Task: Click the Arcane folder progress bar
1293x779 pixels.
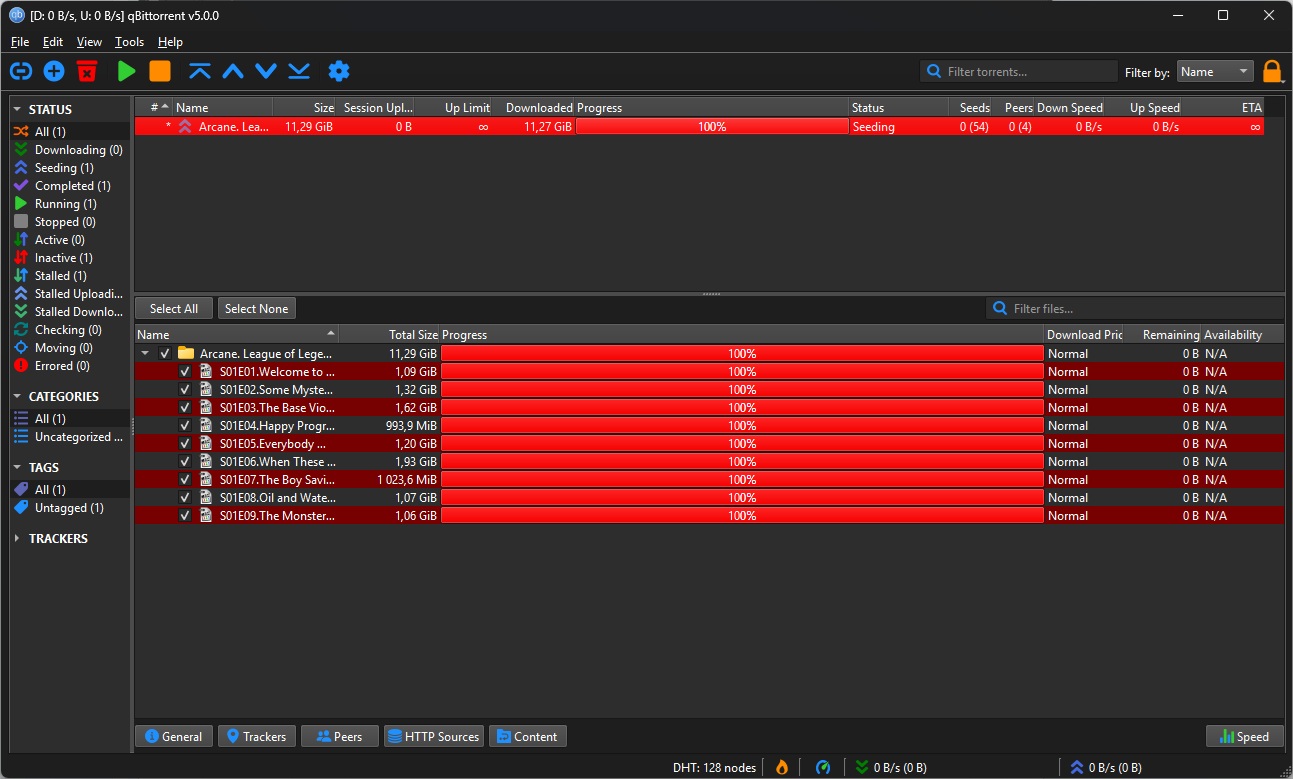Action: 742,353
